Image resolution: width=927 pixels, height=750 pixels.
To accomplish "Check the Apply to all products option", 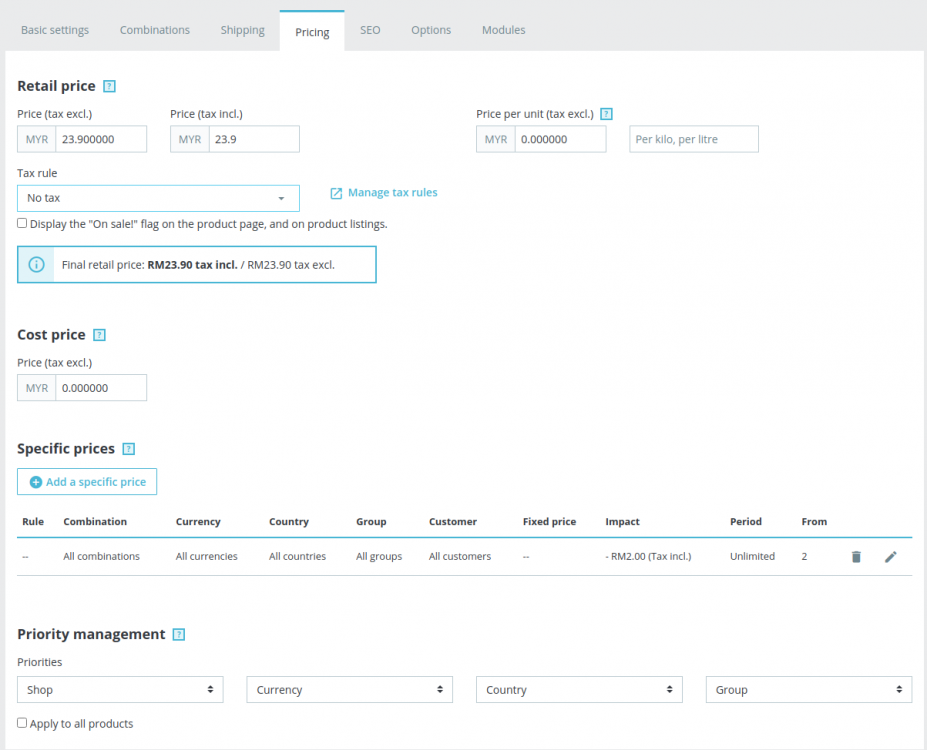I will (x=21, y=723).
